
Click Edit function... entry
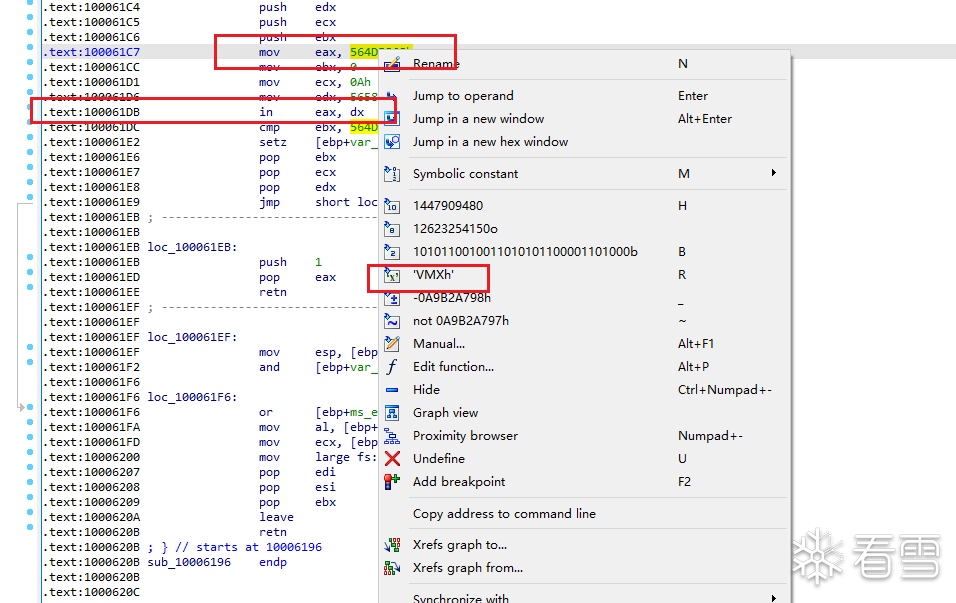point(453,367)
